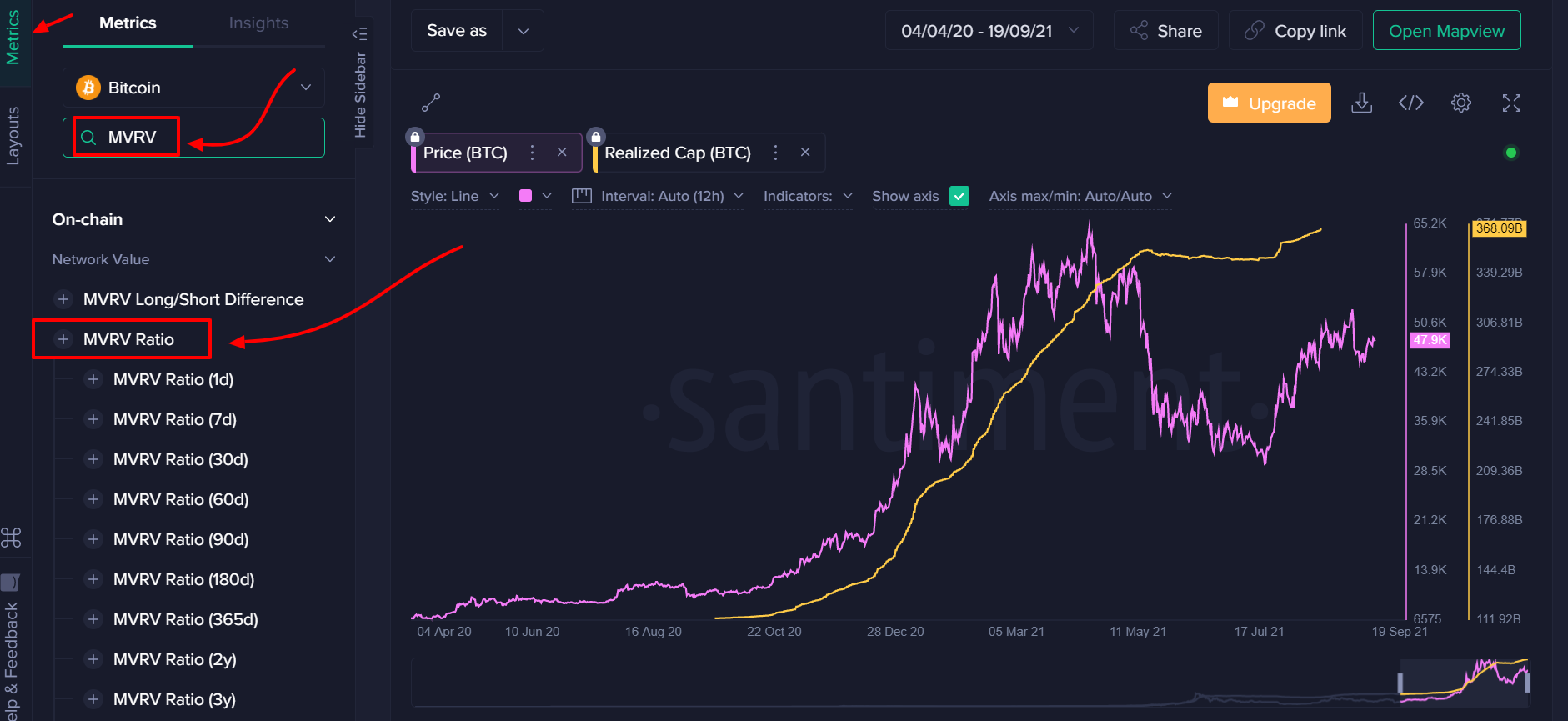
Task: Add MVRV Ratio (30d) metric
Action: (93, 459)
